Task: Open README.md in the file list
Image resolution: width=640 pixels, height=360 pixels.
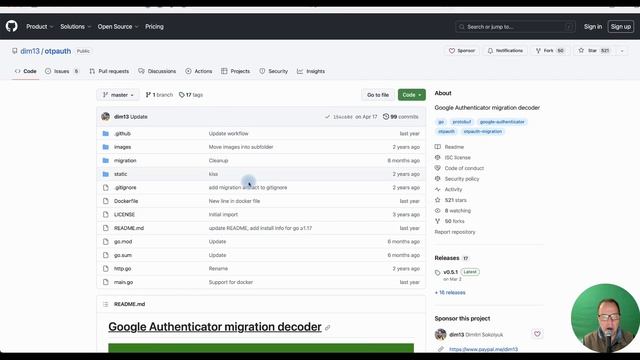Action: pyautogui.click(x=129, y=228)
